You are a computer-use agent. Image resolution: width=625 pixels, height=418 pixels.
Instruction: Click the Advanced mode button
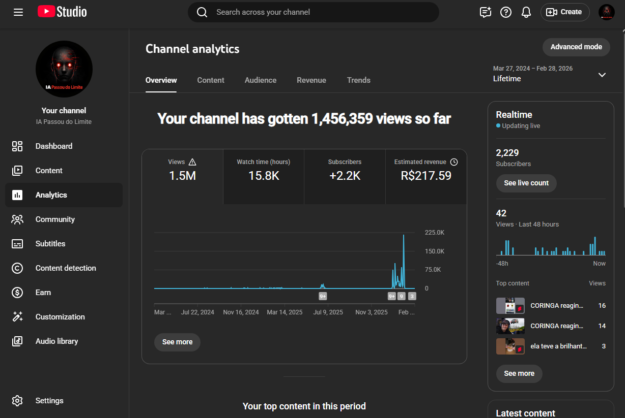tap(575, 47)
